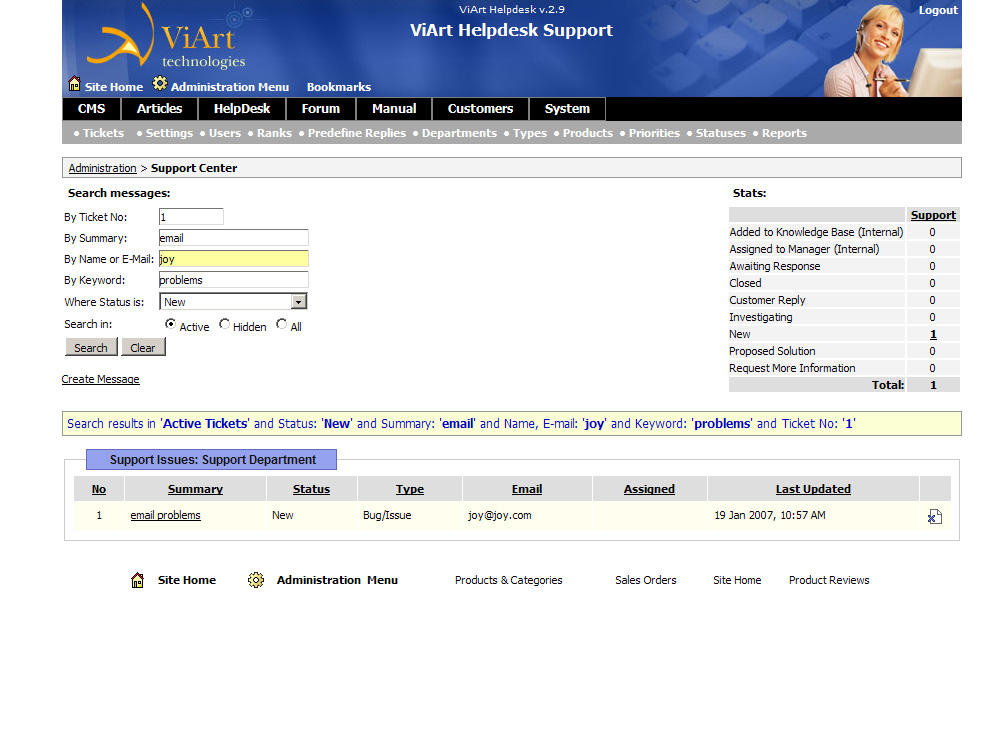Click the Search button
This screenshot has height=735, width=1007.
pos(91,347)
